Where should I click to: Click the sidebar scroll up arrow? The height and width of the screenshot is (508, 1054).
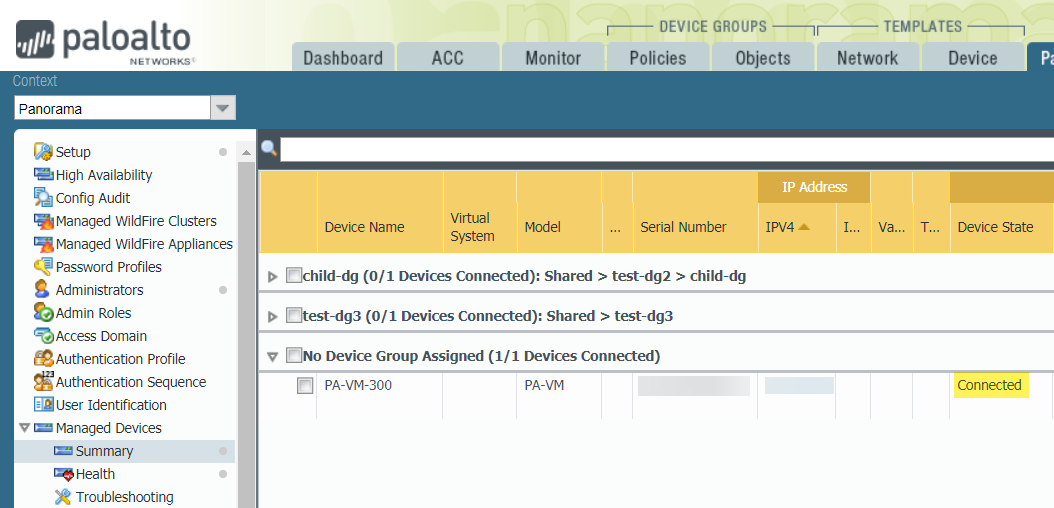[246, 153]
